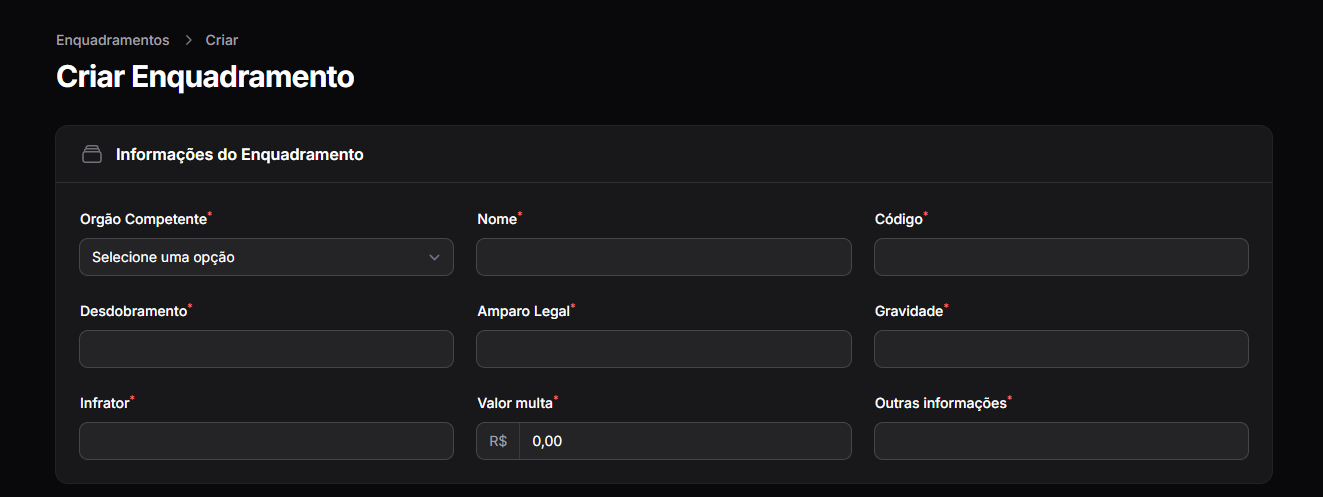Click the Gravidade field label
Viewport: 1323px width, 497px height.
909,311
